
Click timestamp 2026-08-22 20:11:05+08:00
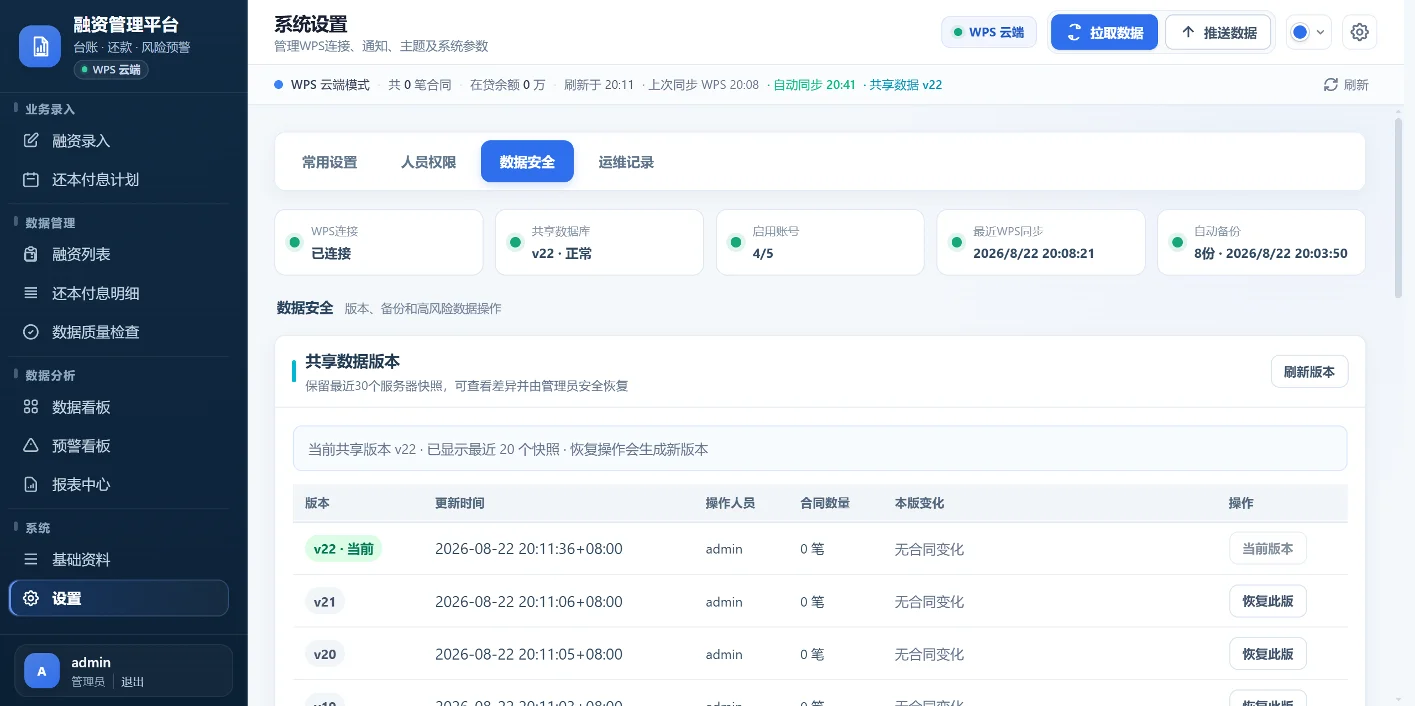tap(529, 654)
